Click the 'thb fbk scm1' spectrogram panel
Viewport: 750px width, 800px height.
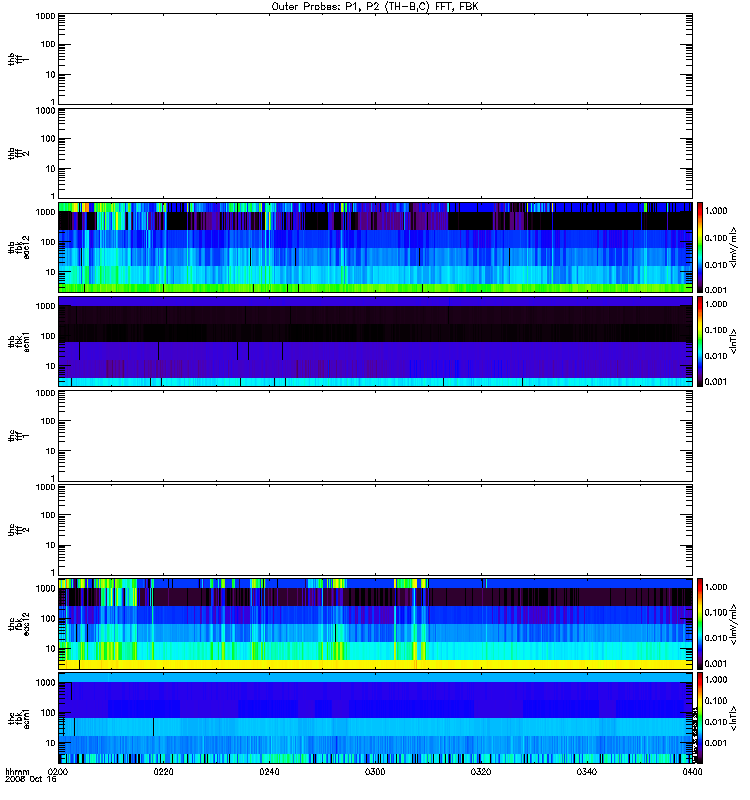click(x=376, y=341)
